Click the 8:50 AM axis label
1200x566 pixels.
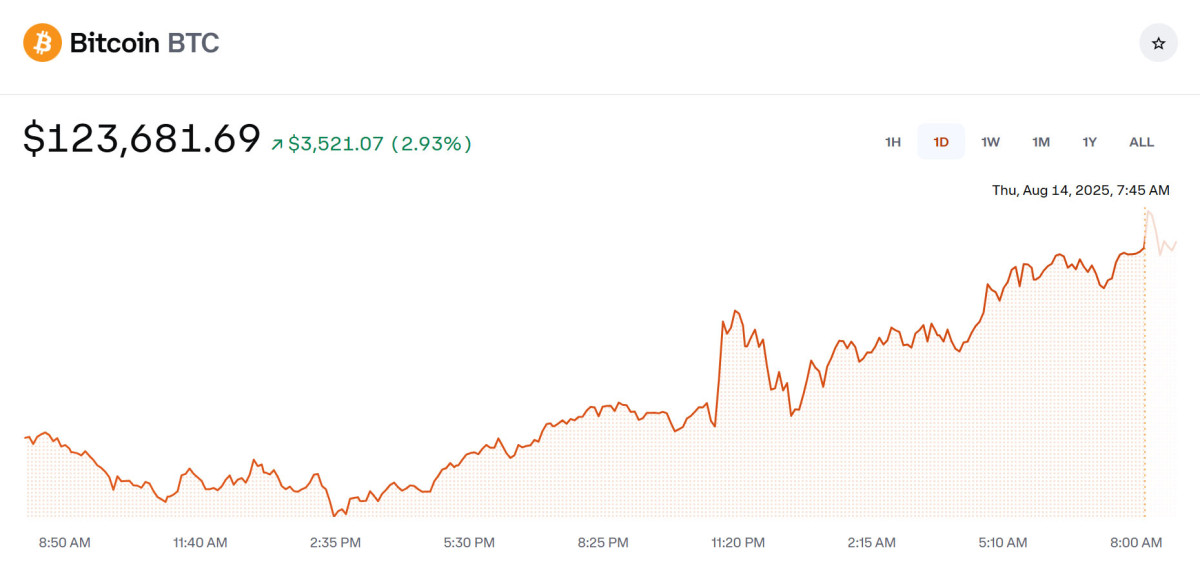coord(65,542)
